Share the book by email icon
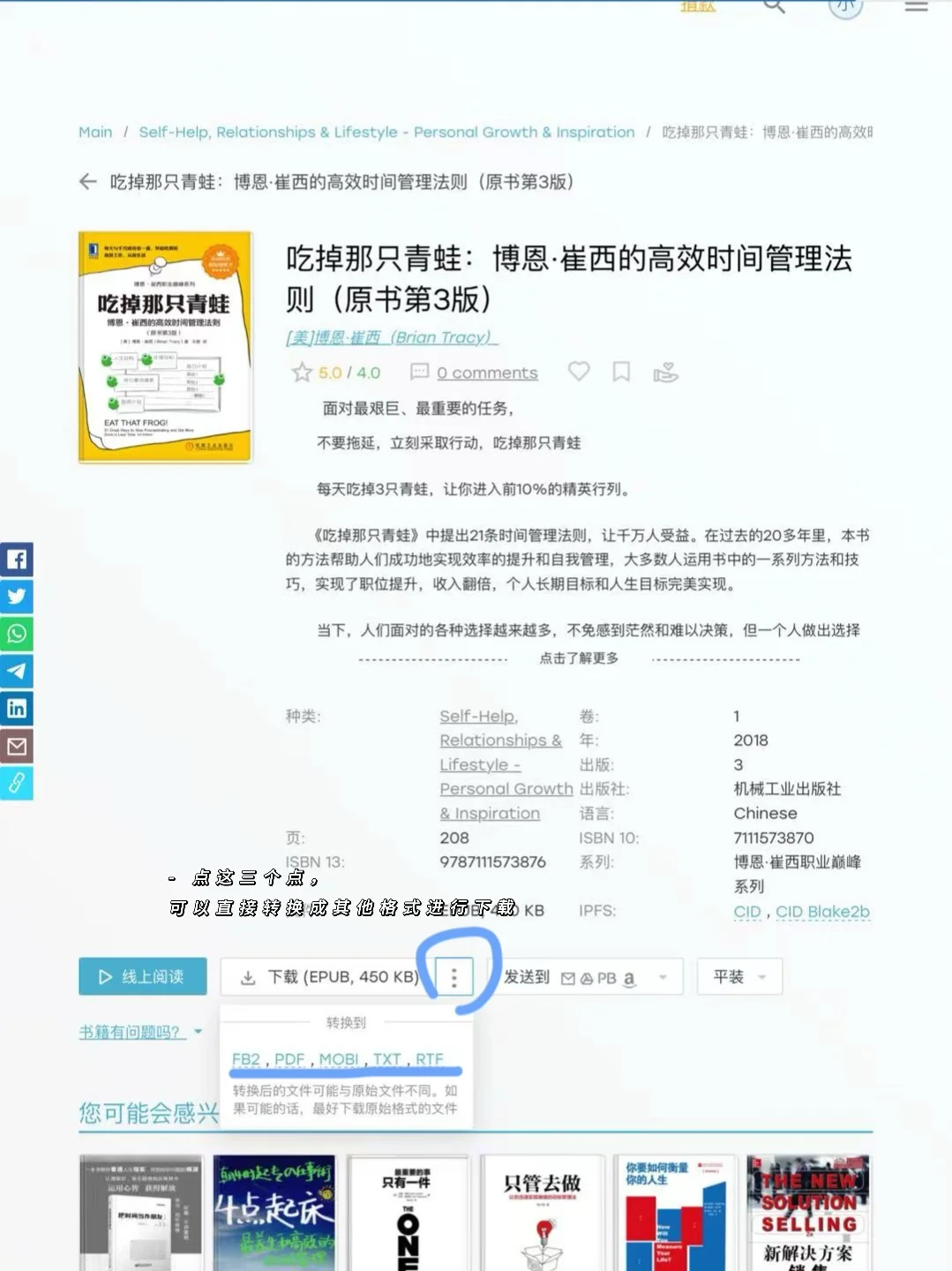The height and width of the screenshot is (1271, 952). click(16, 746)
